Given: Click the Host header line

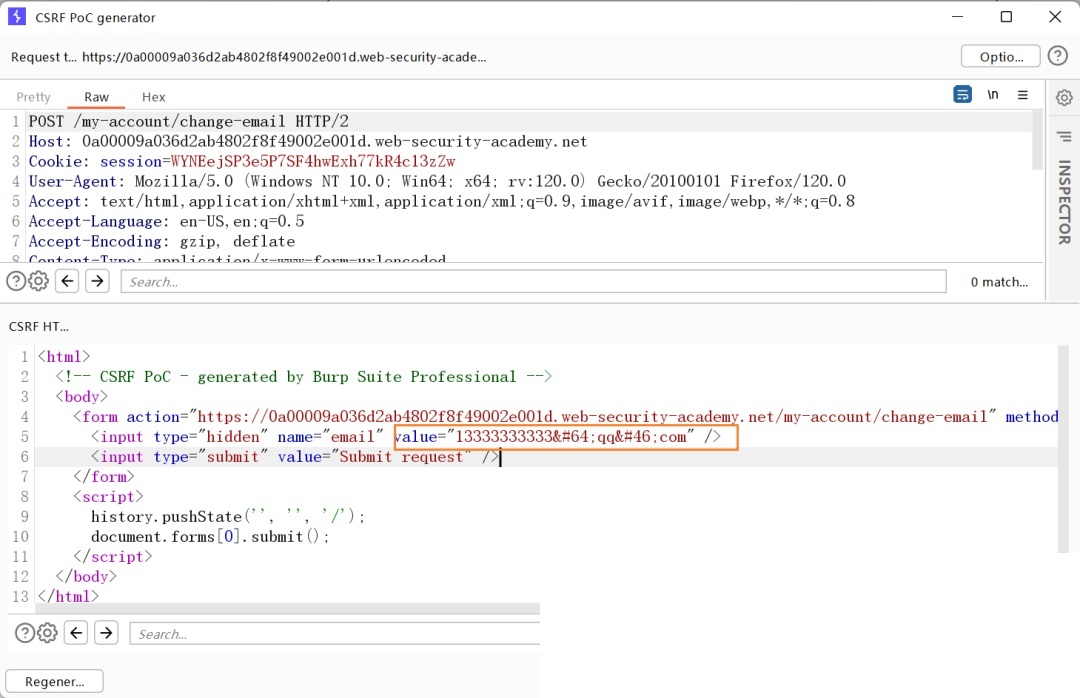Looking at the screenshot, I should [308, 141].
